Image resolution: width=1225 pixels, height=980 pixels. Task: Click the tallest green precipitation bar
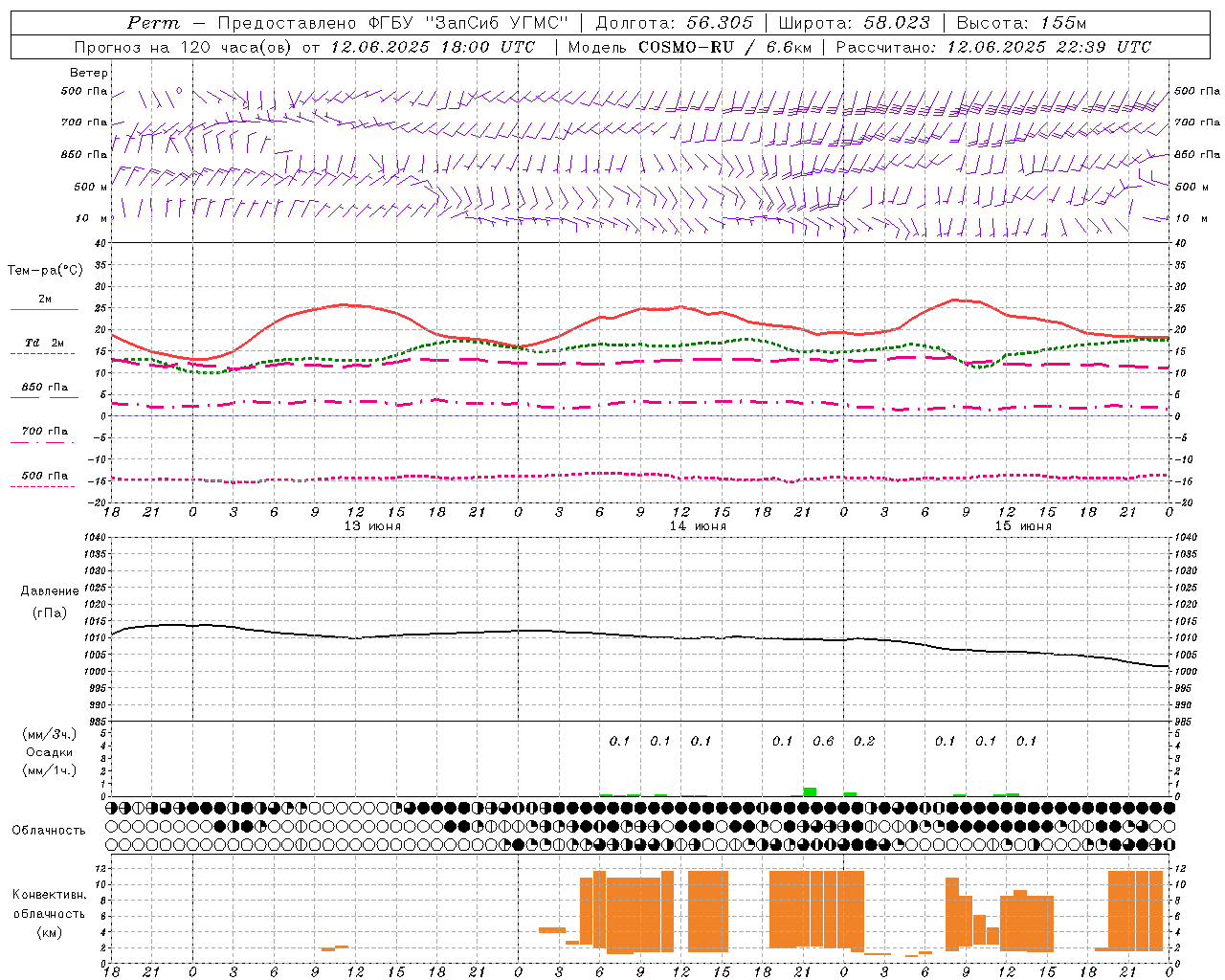810,791
